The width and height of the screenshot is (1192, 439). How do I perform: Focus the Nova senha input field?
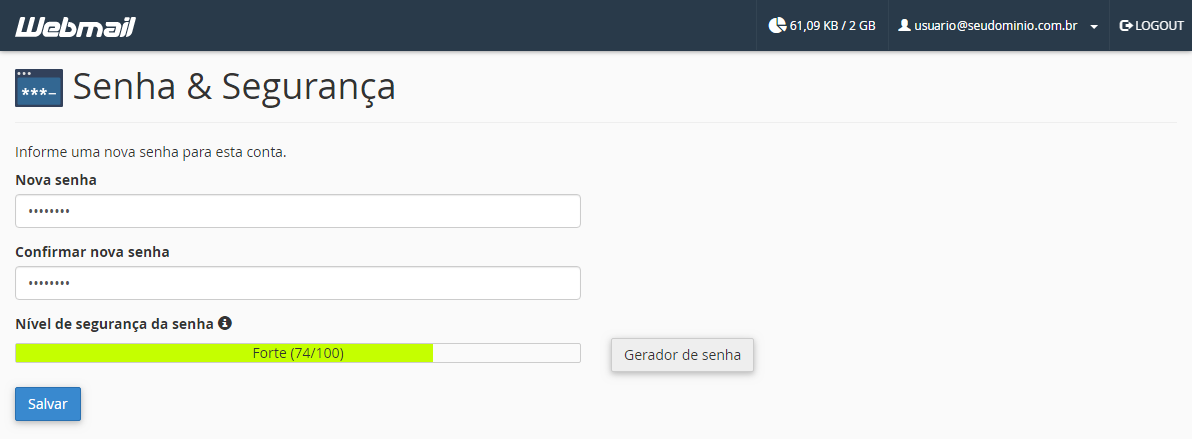[298, 211]
